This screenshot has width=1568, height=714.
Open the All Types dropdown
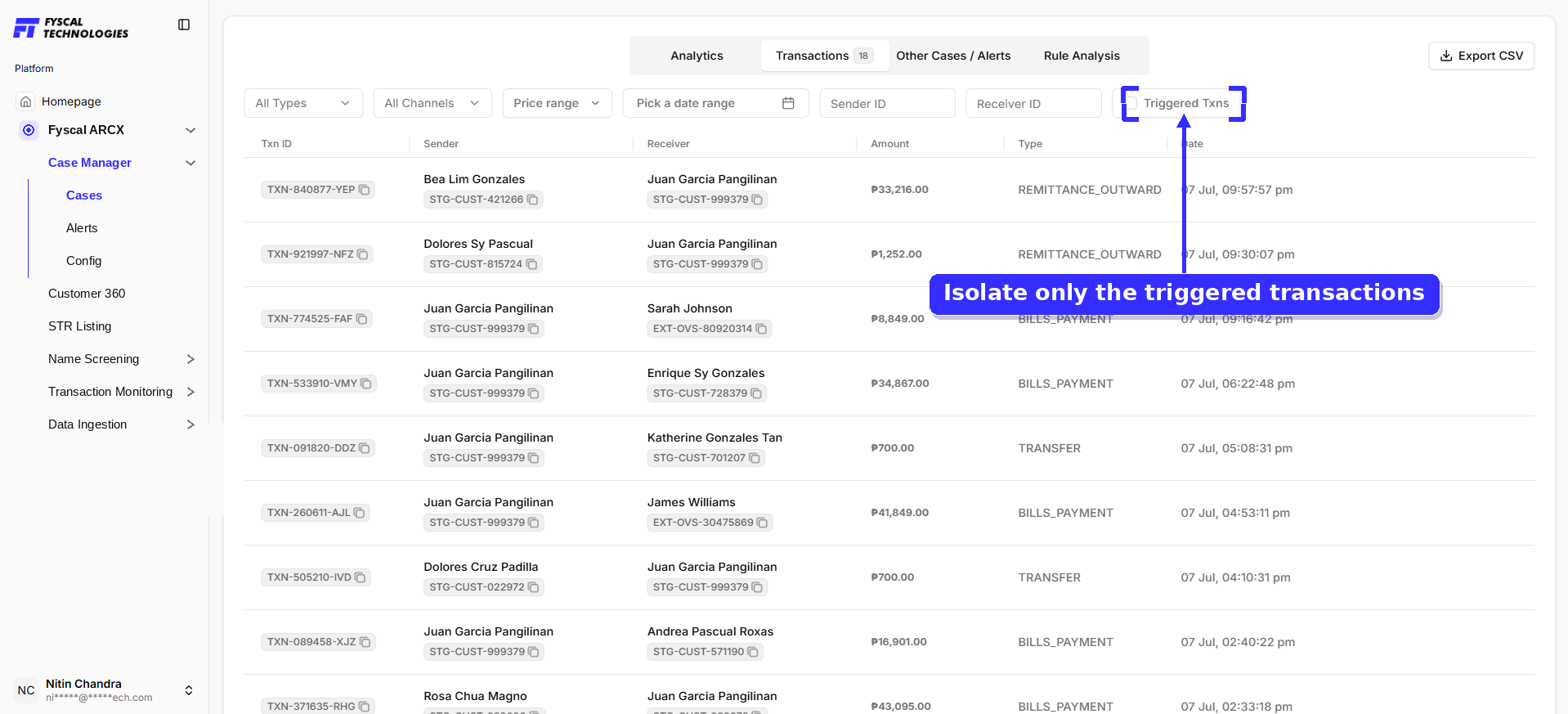[303, 103]
